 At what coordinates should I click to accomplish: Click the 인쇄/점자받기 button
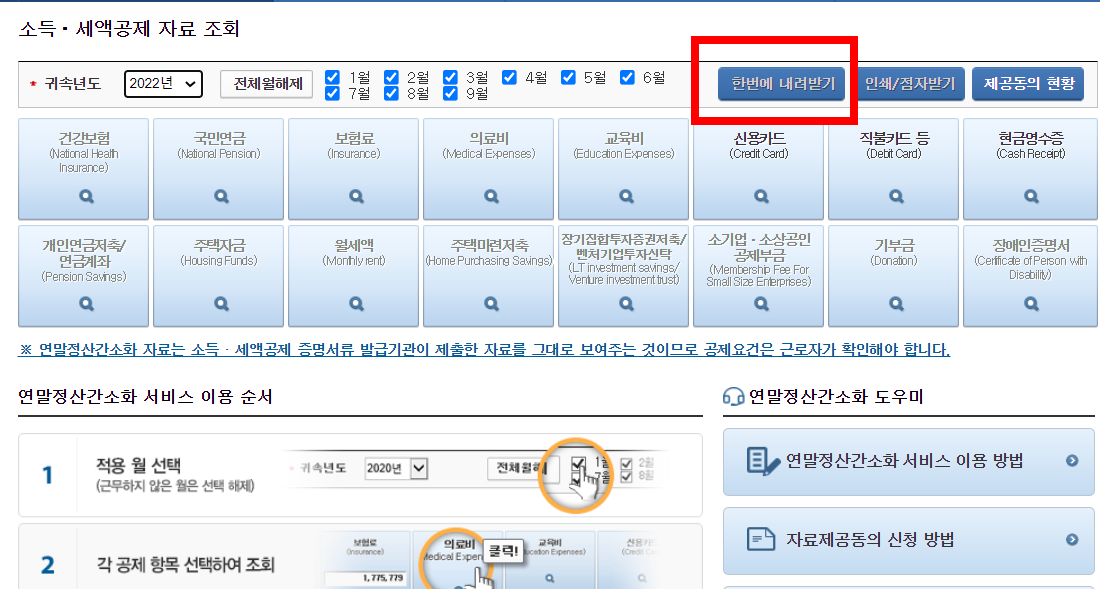pyautogui.click(x=911, y=84)
